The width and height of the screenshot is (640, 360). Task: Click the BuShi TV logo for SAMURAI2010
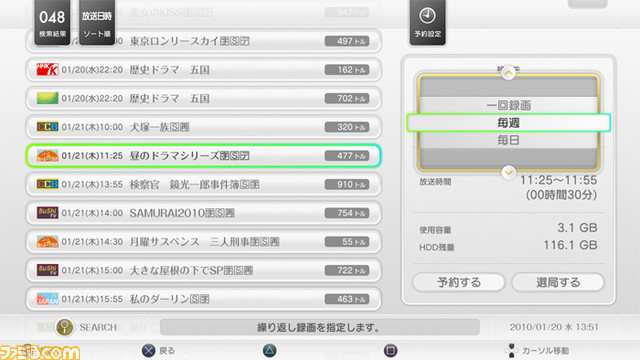(47, 213)
